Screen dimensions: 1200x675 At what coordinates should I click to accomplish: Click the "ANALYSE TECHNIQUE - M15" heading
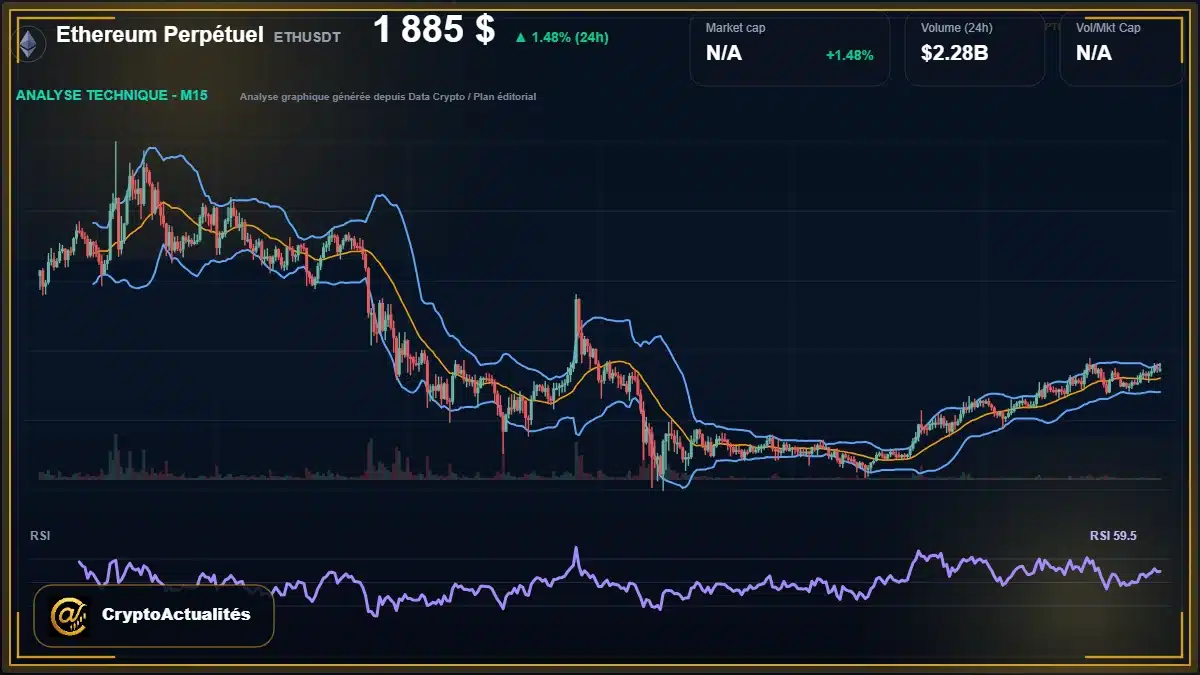(x=112, y=96)
